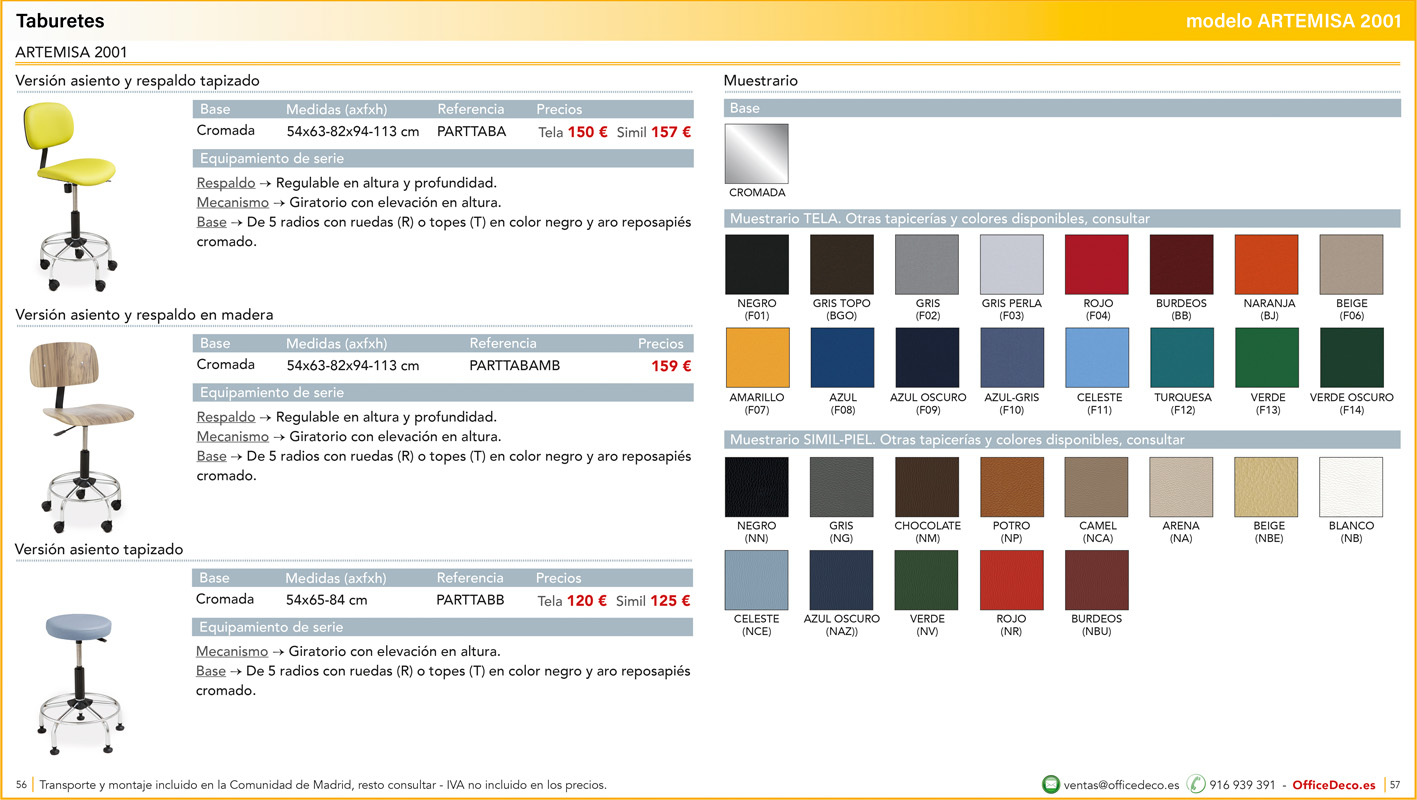The image size is (1417, 800).
Task: Pick the GRIS (F02) fabric swatch
Action: [927, 265]
